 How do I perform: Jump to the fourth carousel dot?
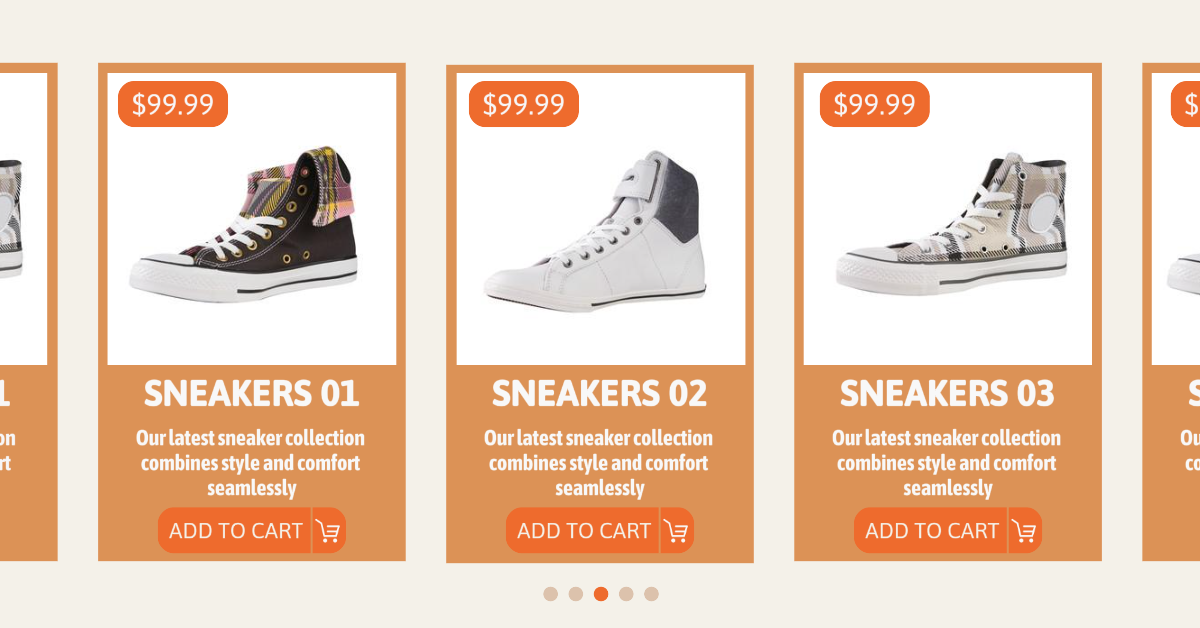point(626,594)
